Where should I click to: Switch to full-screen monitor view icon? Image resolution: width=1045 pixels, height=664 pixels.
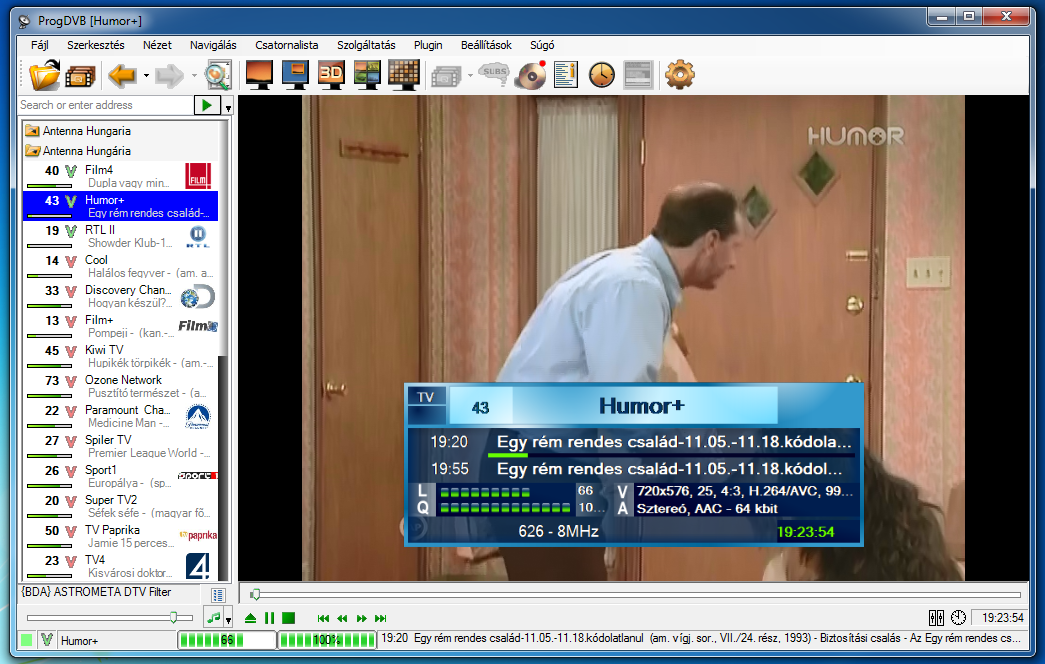259,75
